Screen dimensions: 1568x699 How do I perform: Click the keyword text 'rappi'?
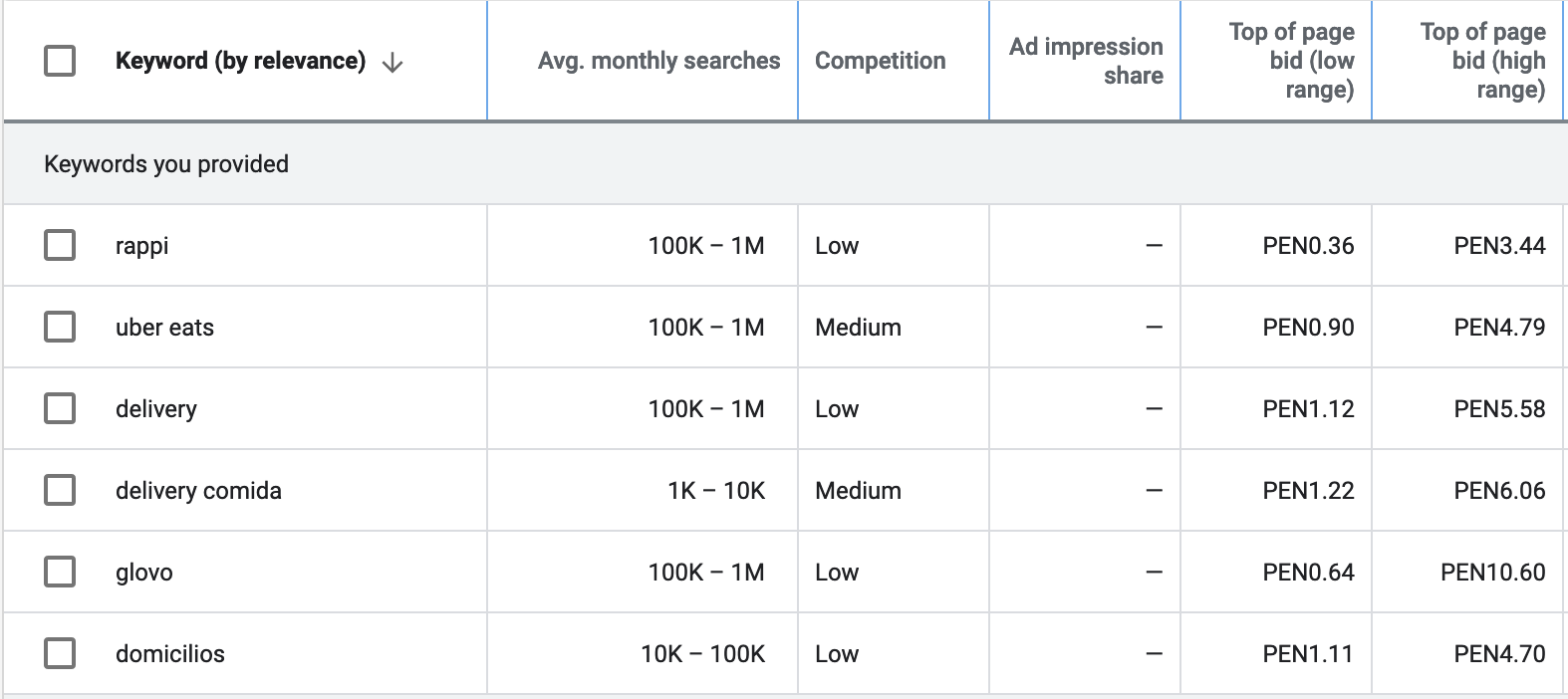141,246
